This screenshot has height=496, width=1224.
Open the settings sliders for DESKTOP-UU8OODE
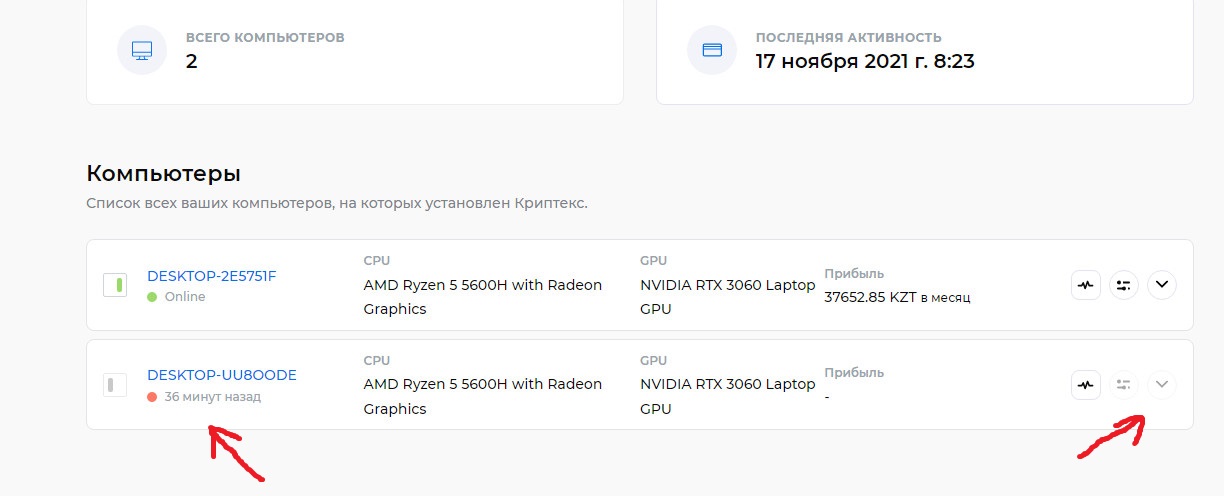1124,384
